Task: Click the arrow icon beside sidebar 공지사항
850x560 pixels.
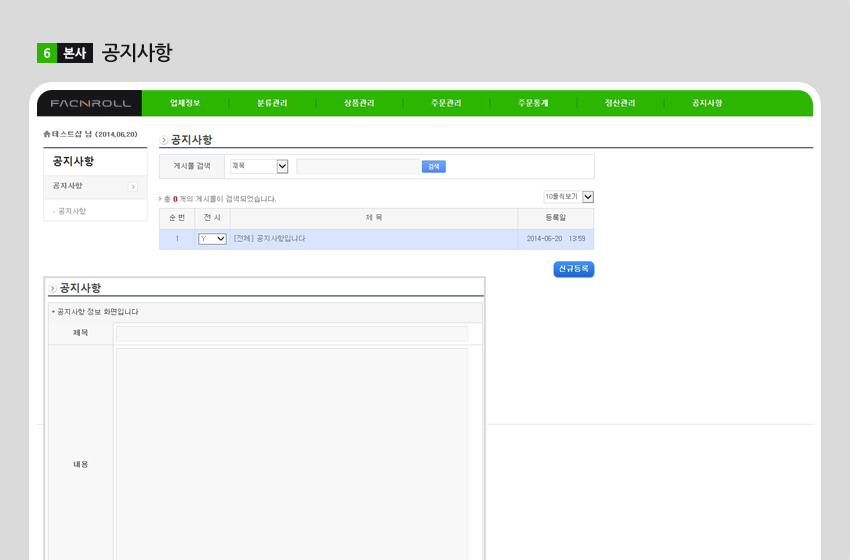Action: pos(133,186)
